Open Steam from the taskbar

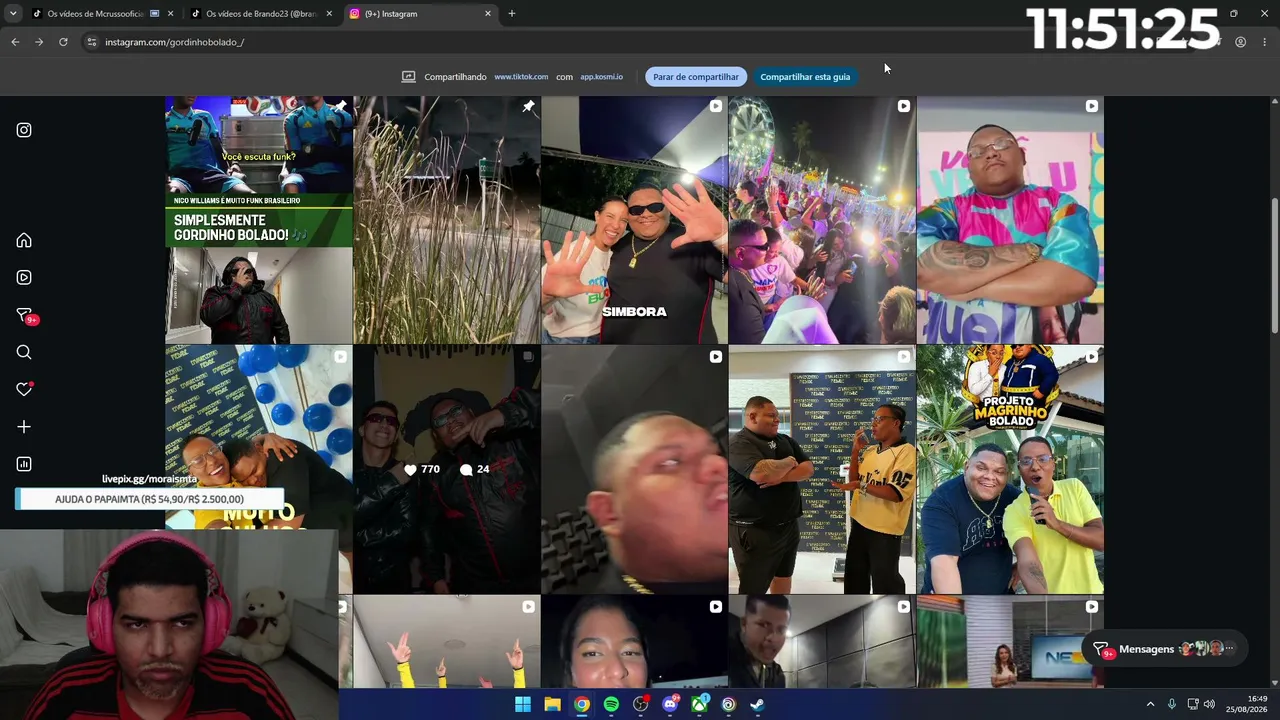pyautogui.click(x=758, y=704)
